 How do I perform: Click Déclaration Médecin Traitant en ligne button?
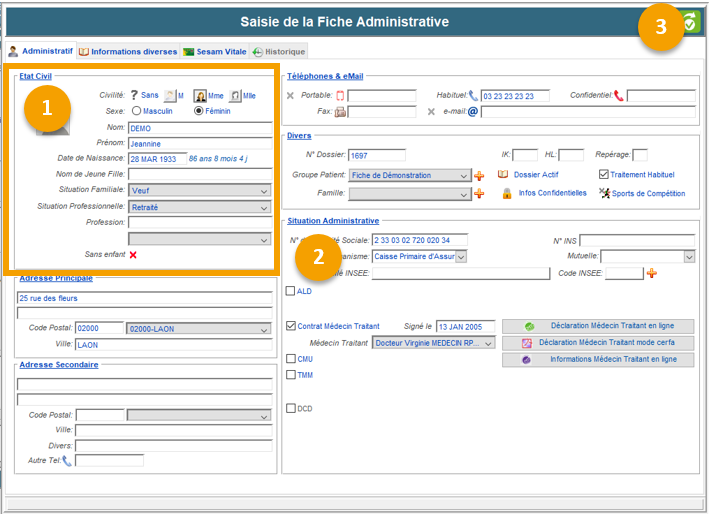pos(597,326)
